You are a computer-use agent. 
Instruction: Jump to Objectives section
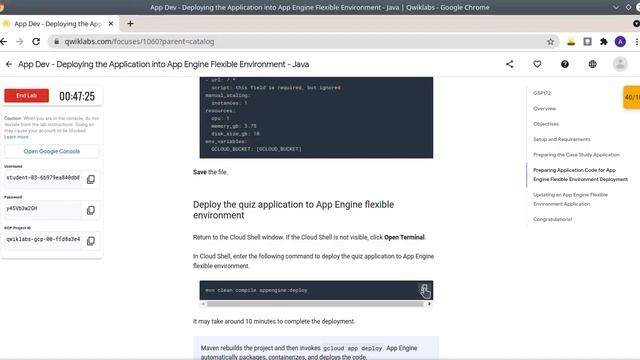[546, 124]
